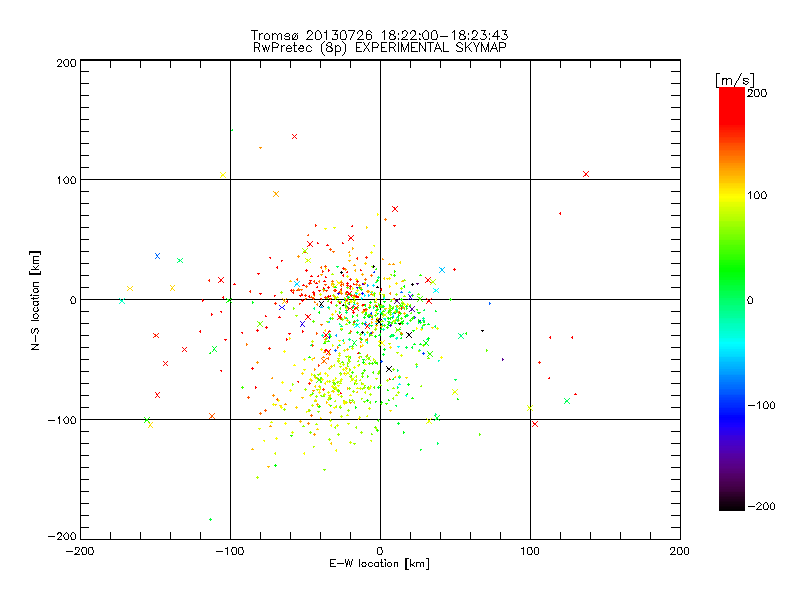Select the lone green dot near bottom-left of plot
This screenshot has width=800, height=600.
pyautogui.click(x=210, y=519)
